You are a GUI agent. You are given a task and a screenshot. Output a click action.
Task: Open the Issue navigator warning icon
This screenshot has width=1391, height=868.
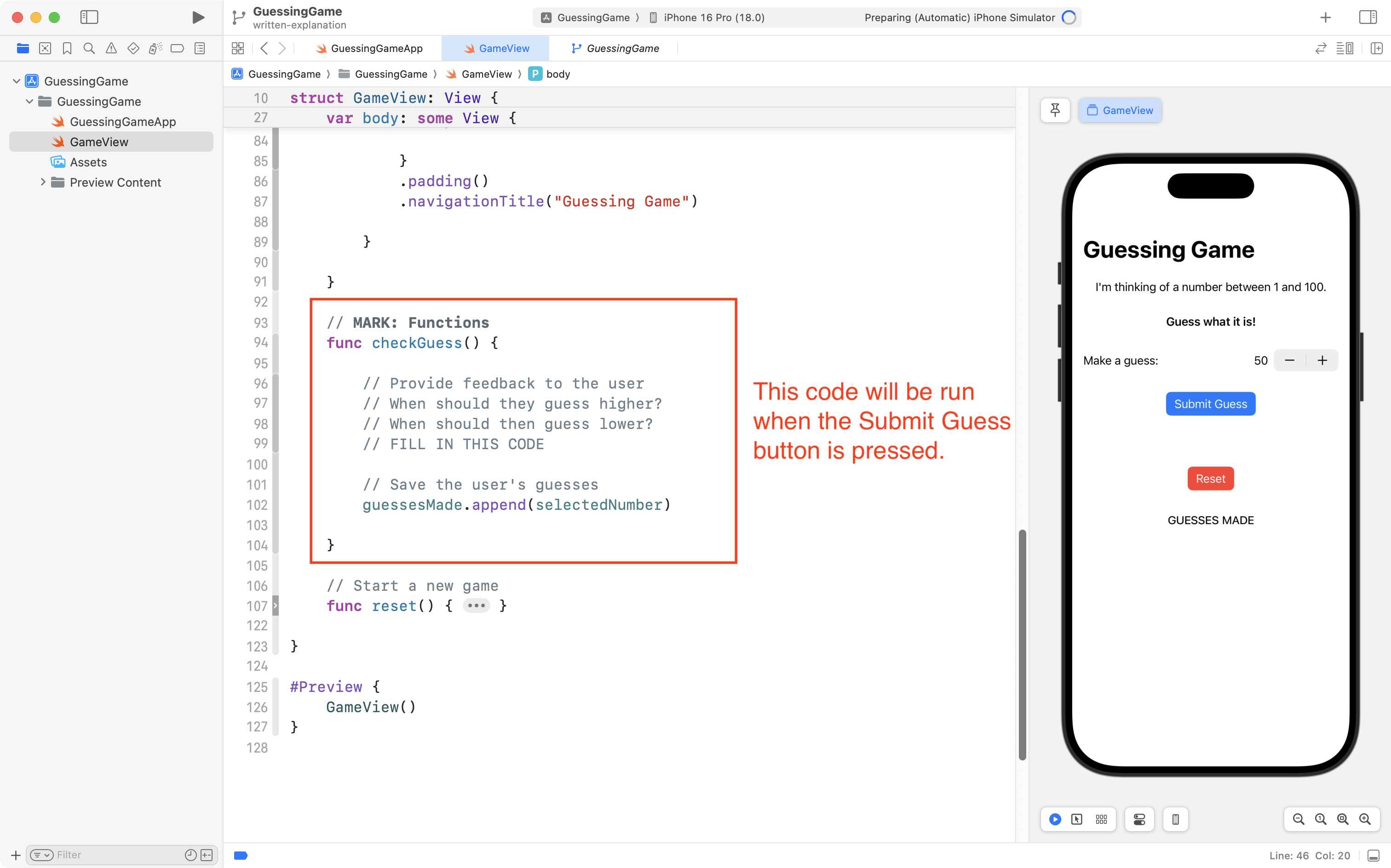(111, 48)
